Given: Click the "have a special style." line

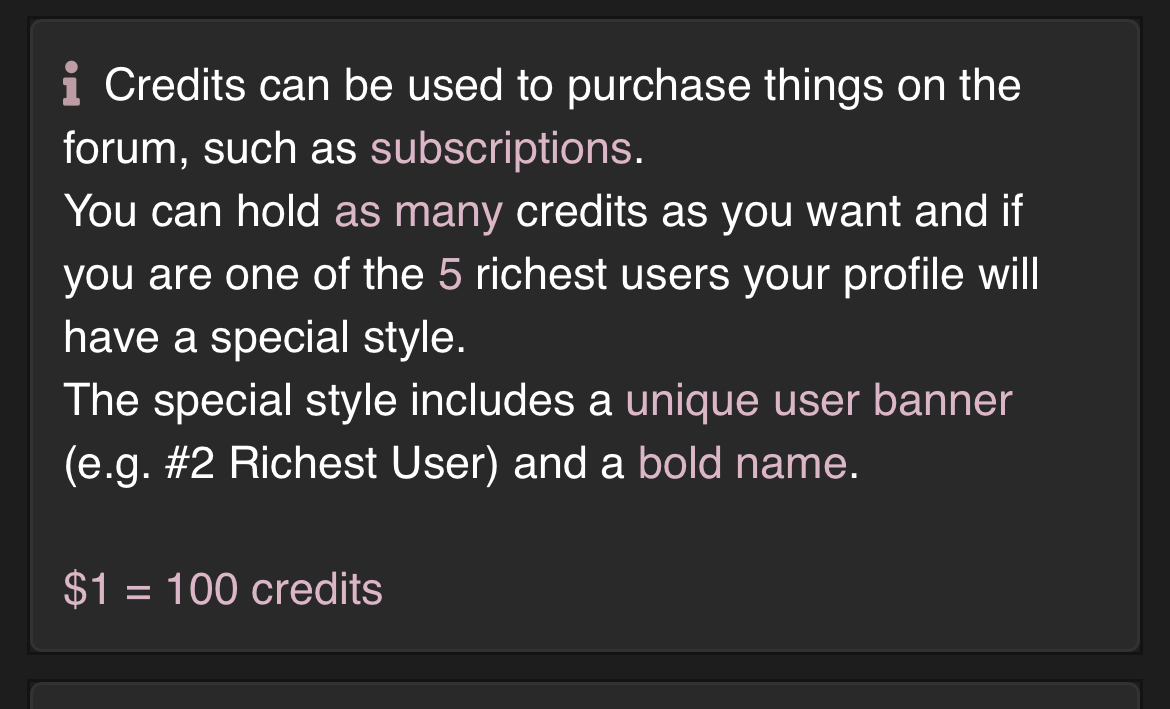Looking at the screenshot, I should click(x=264, y=338).
